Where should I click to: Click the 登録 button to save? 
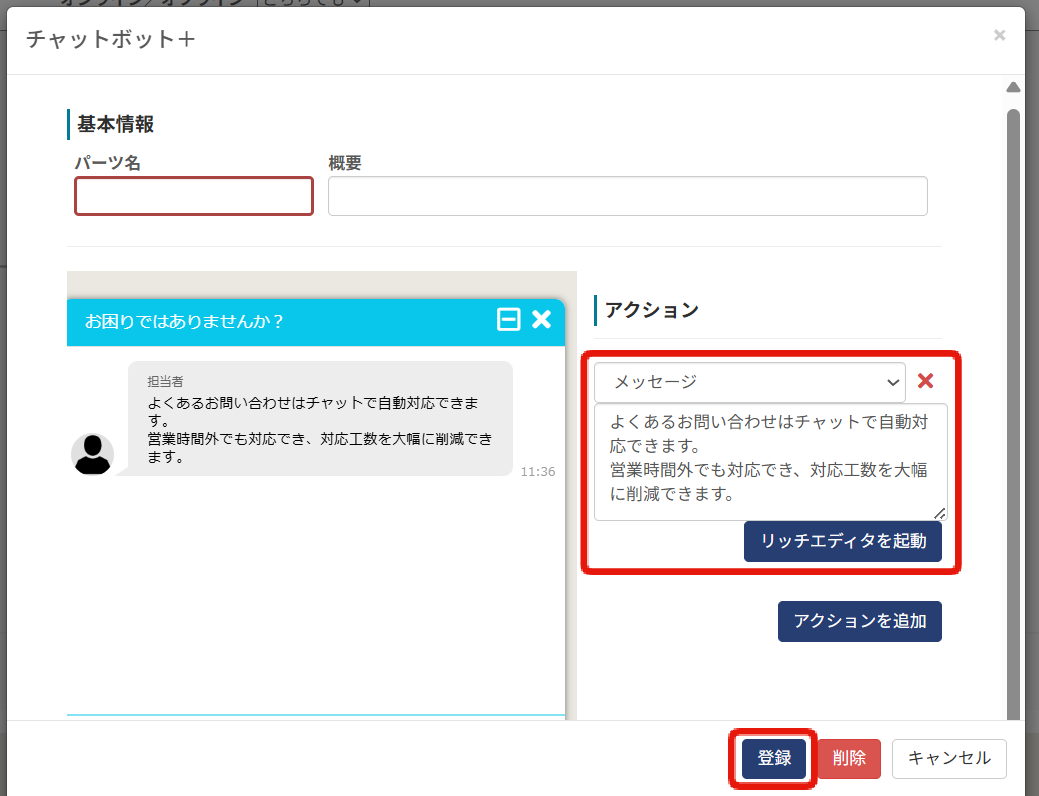pos(773,759)
